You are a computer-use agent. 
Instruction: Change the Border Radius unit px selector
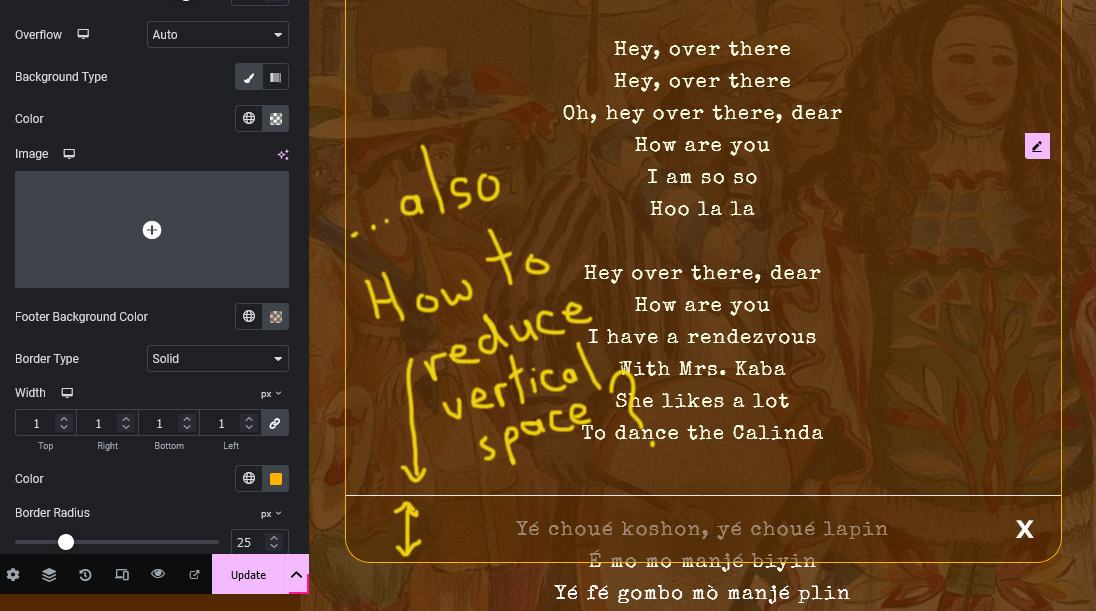click(271, 514)
